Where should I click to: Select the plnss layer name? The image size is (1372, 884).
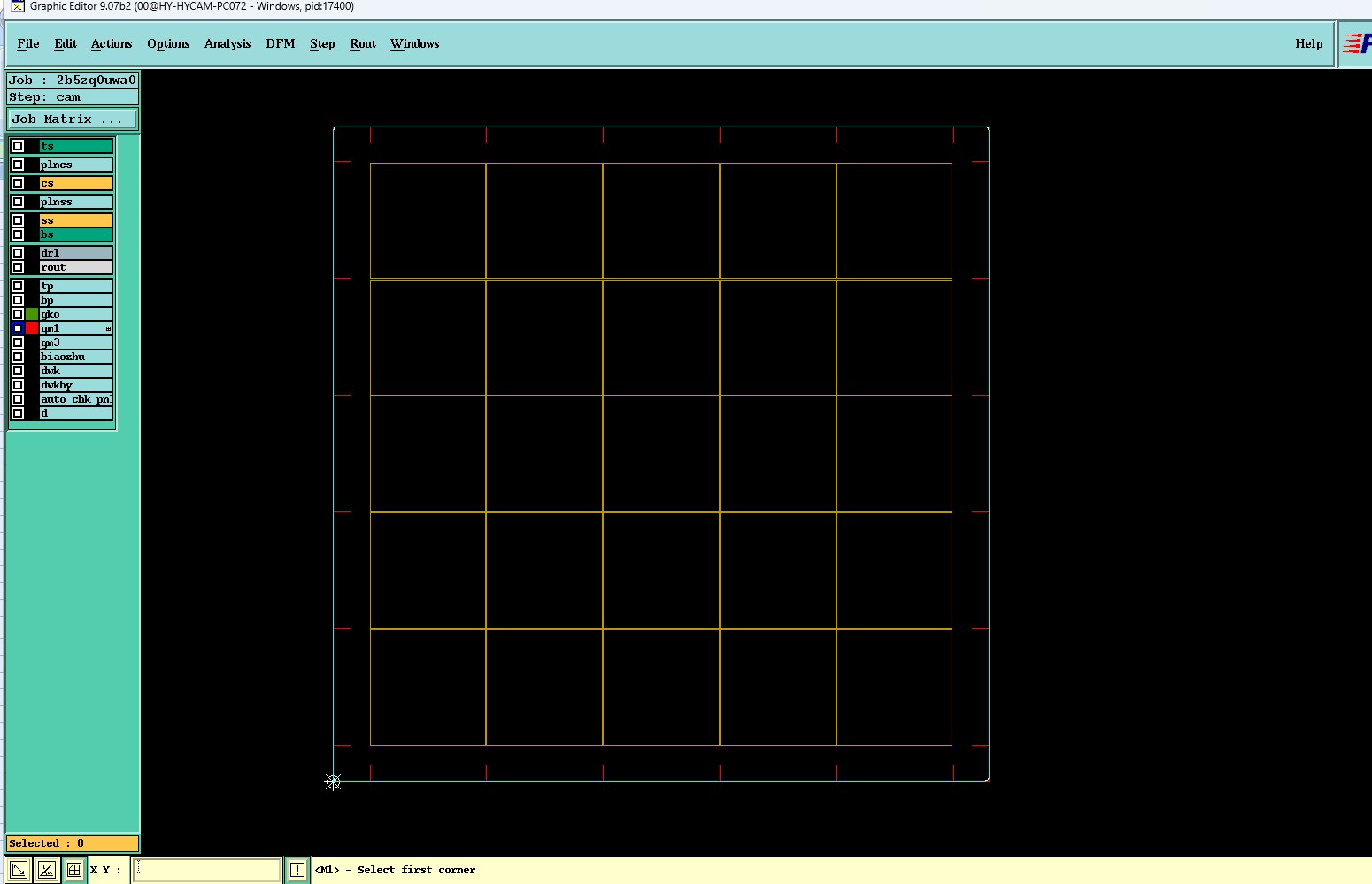click(x=76, y=202)
